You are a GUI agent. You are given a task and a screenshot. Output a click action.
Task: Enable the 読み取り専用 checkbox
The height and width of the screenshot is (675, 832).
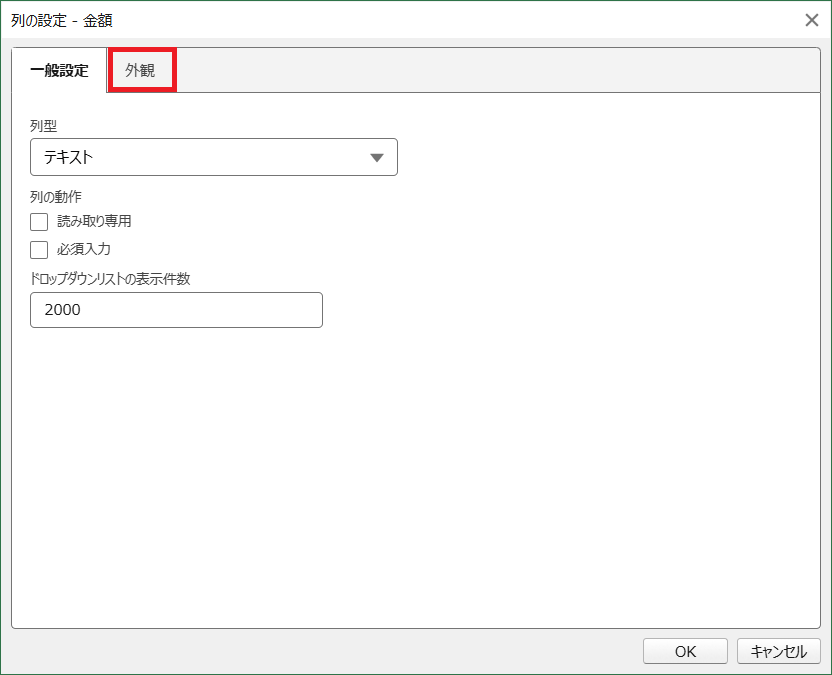click(x=39, y=222)
